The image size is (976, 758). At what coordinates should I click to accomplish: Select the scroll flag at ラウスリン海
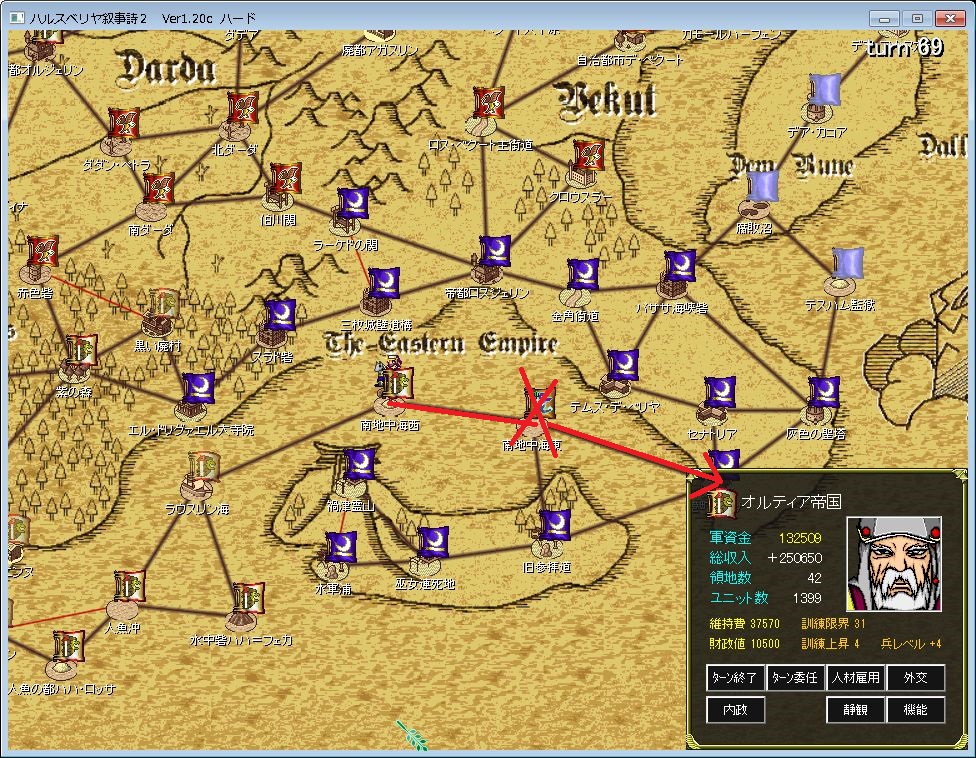point(204,467)
